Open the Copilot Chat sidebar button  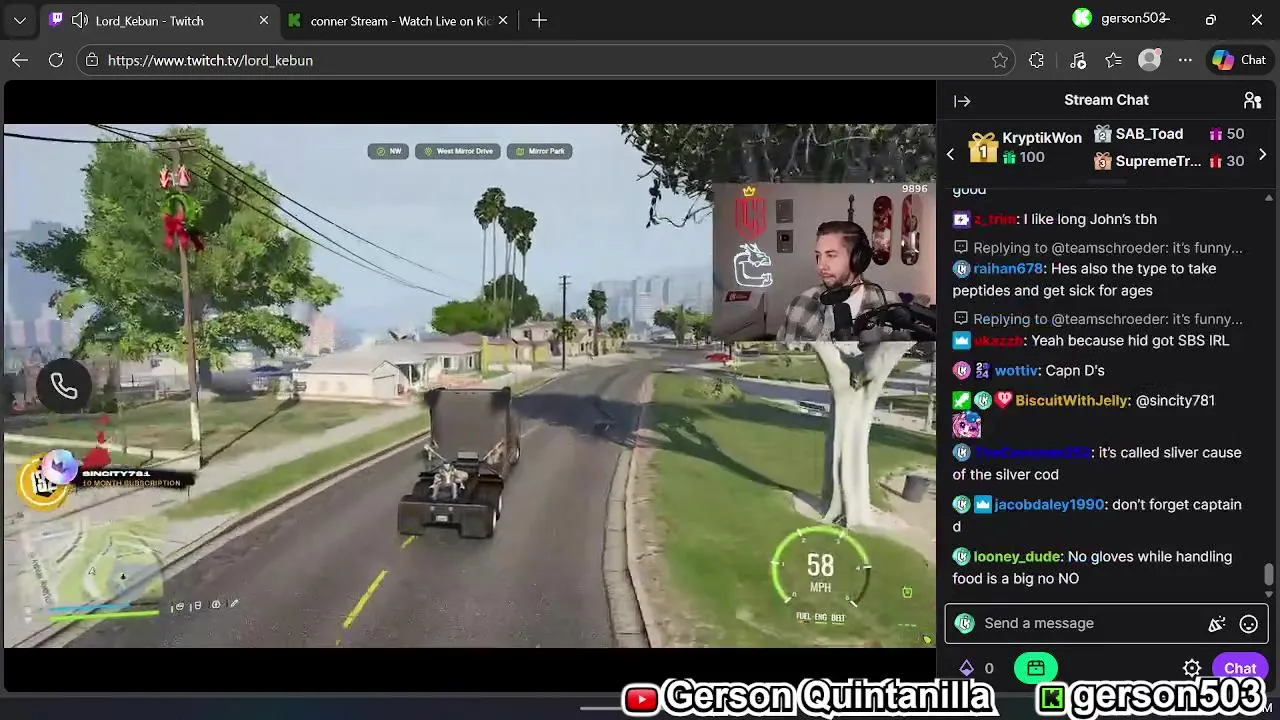(x=1239, y=60)
